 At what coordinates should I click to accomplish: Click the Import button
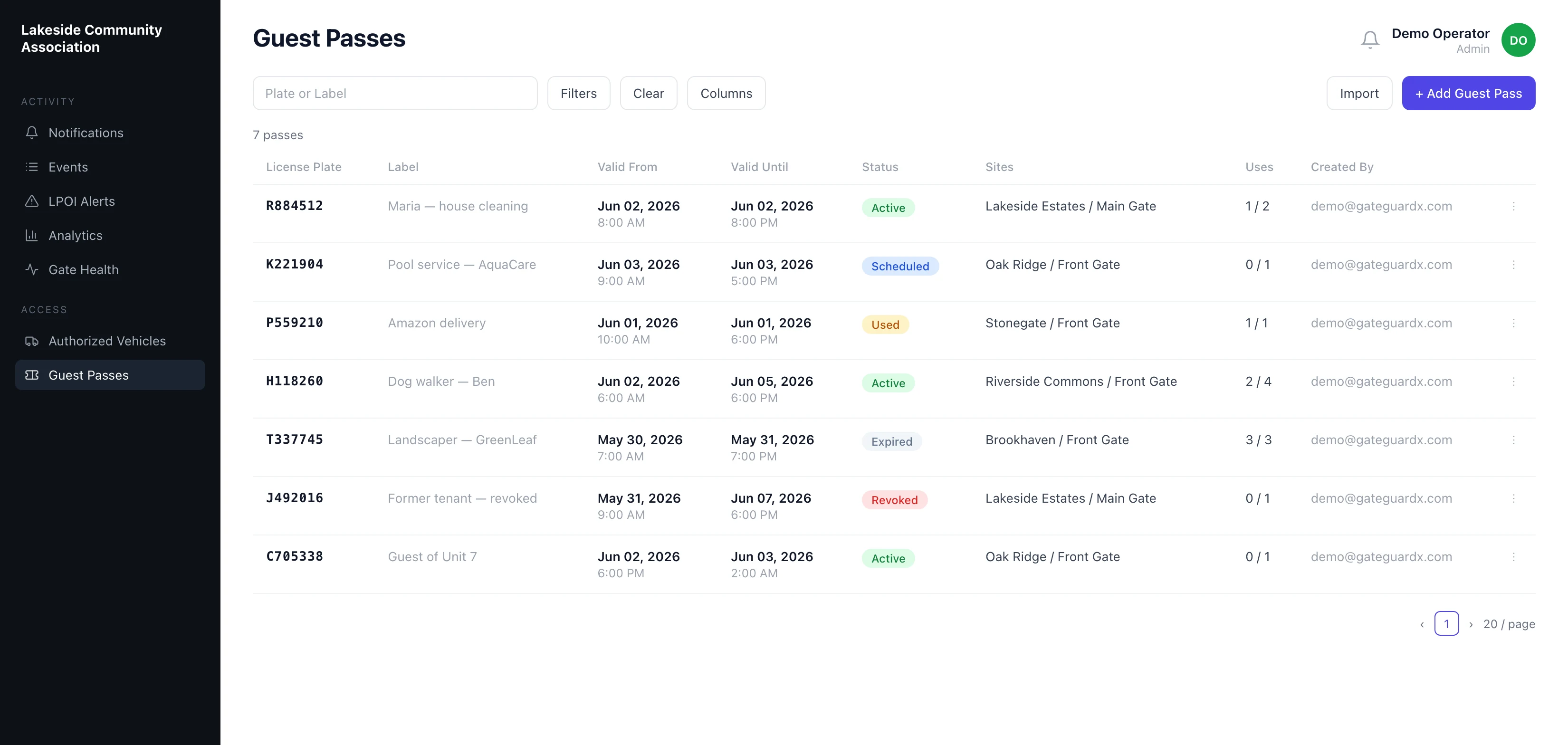1358,93
